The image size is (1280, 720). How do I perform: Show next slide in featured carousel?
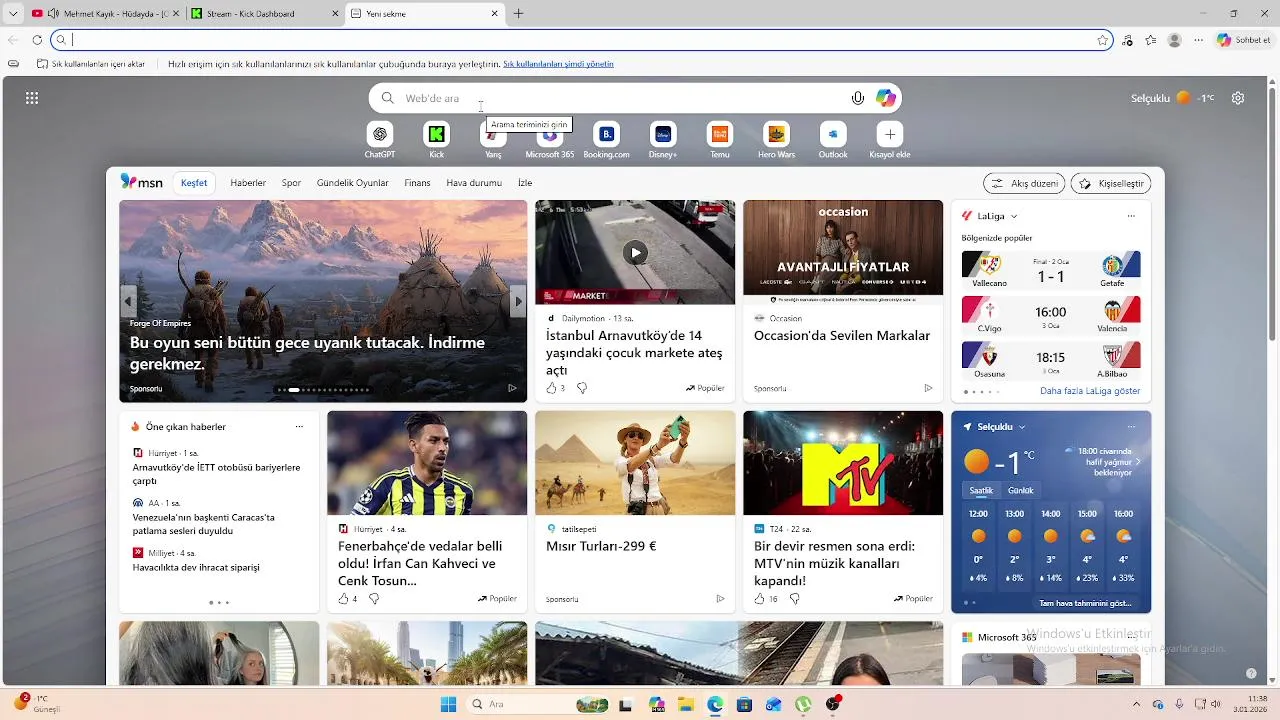click(517, 301)
